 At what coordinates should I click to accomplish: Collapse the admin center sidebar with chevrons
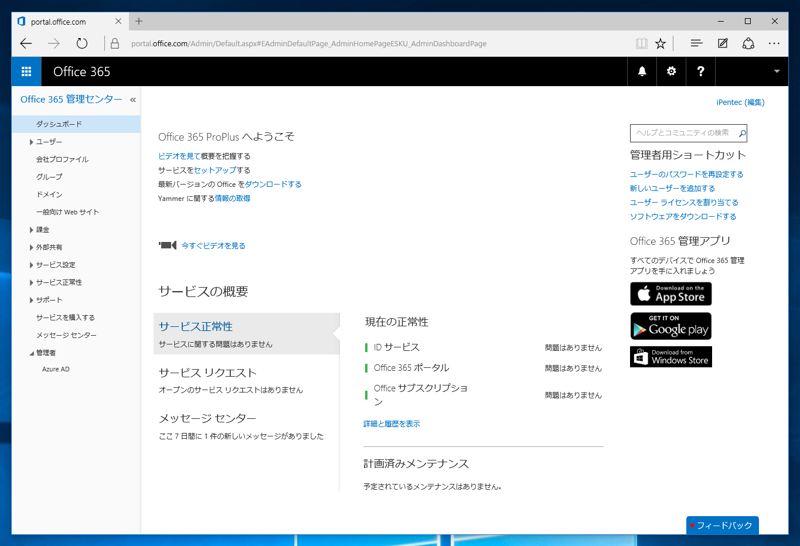pos(133,100)
